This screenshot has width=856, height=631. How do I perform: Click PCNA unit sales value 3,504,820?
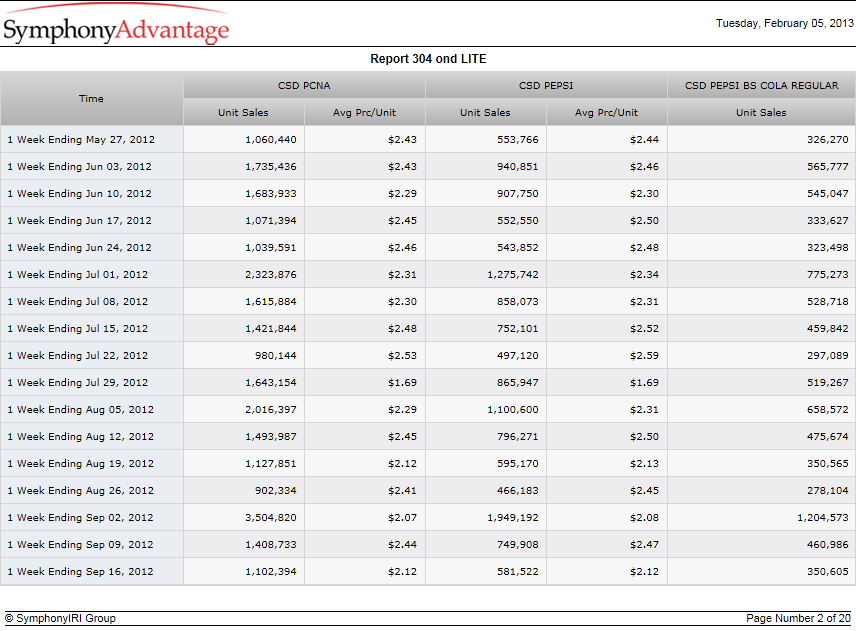click(271, 517)
